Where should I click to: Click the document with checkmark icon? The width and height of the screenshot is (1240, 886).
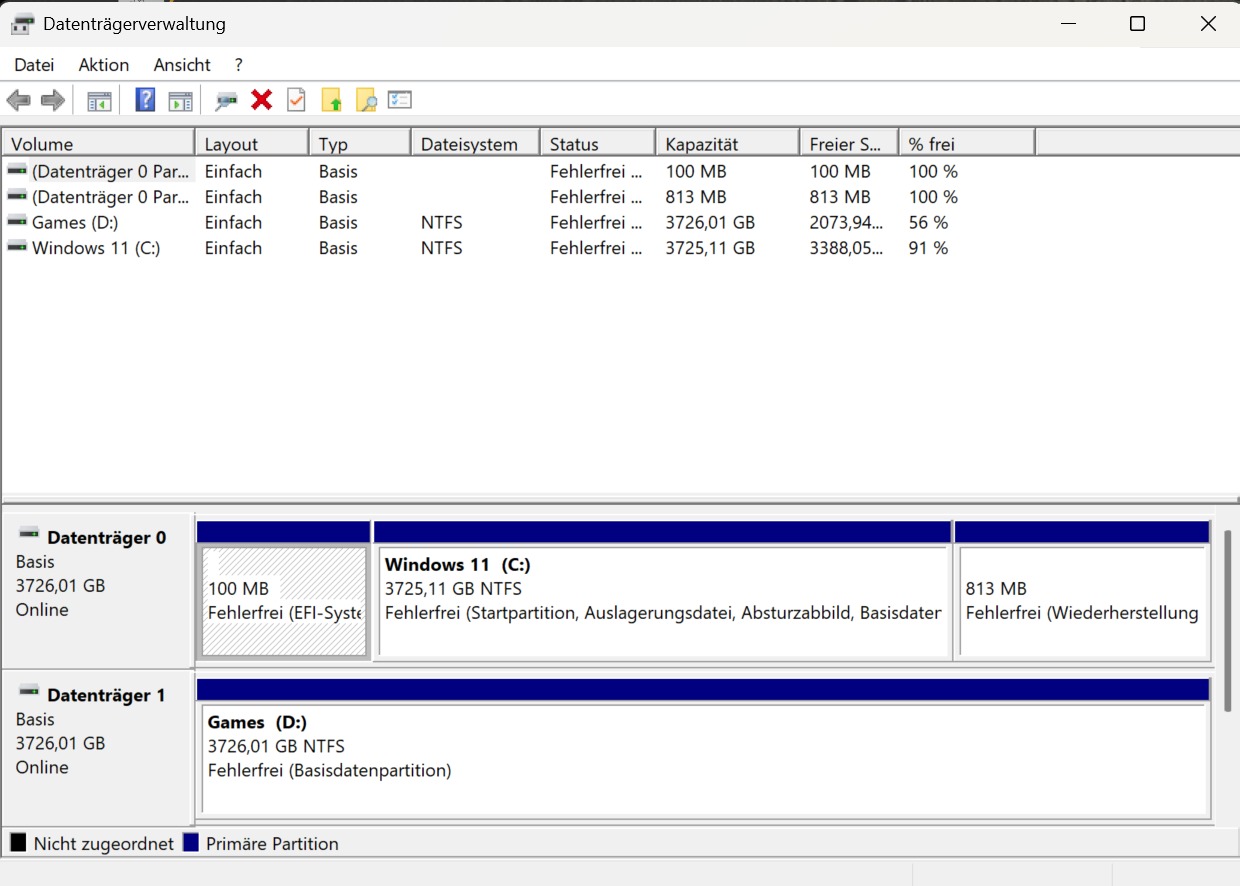click(x=296, y=100)
